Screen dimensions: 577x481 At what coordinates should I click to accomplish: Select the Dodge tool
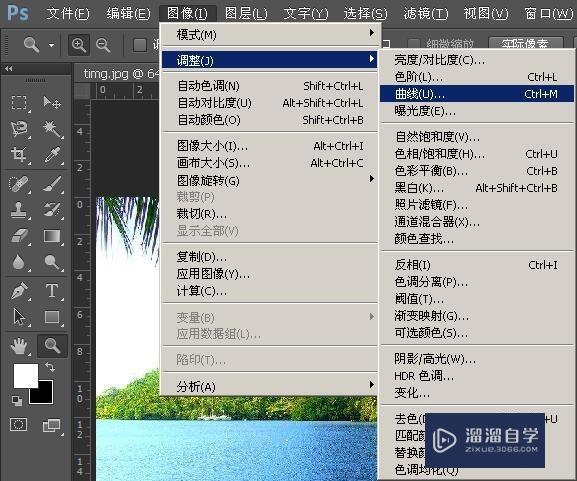[52, 262]
